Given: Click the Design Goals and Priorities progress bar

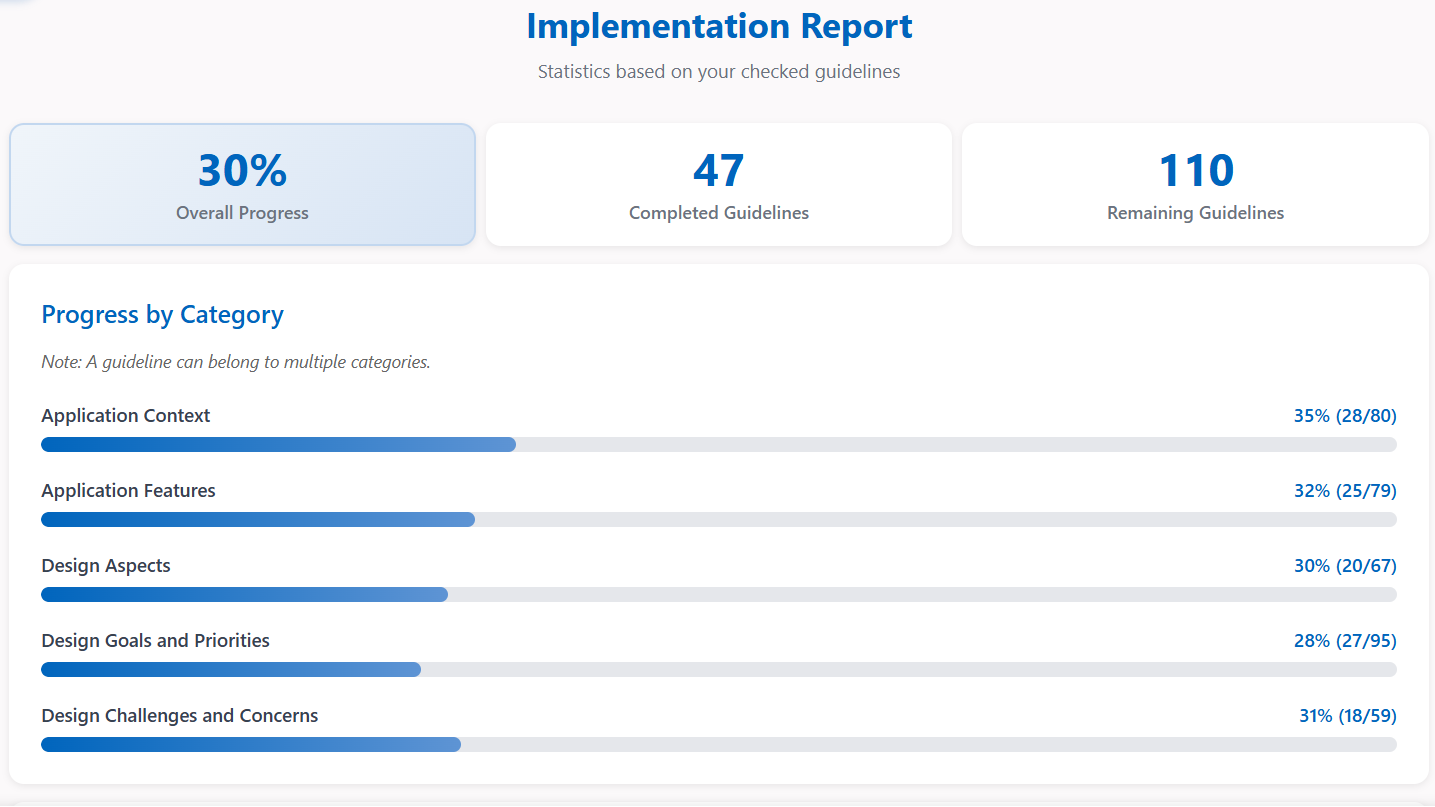Looking at the screenshot, I should tap(719, 670).
